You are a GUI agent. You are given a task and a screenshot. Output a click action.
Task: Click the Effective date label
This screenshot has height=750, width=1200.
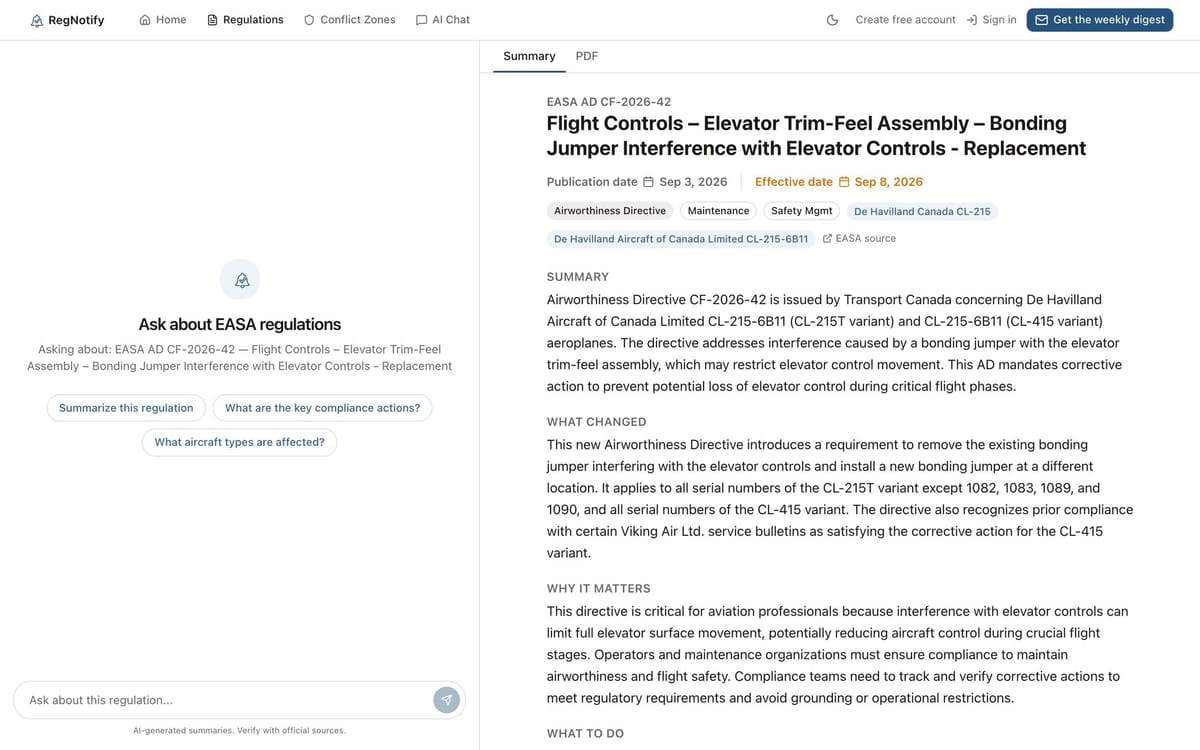click(794, 182)
